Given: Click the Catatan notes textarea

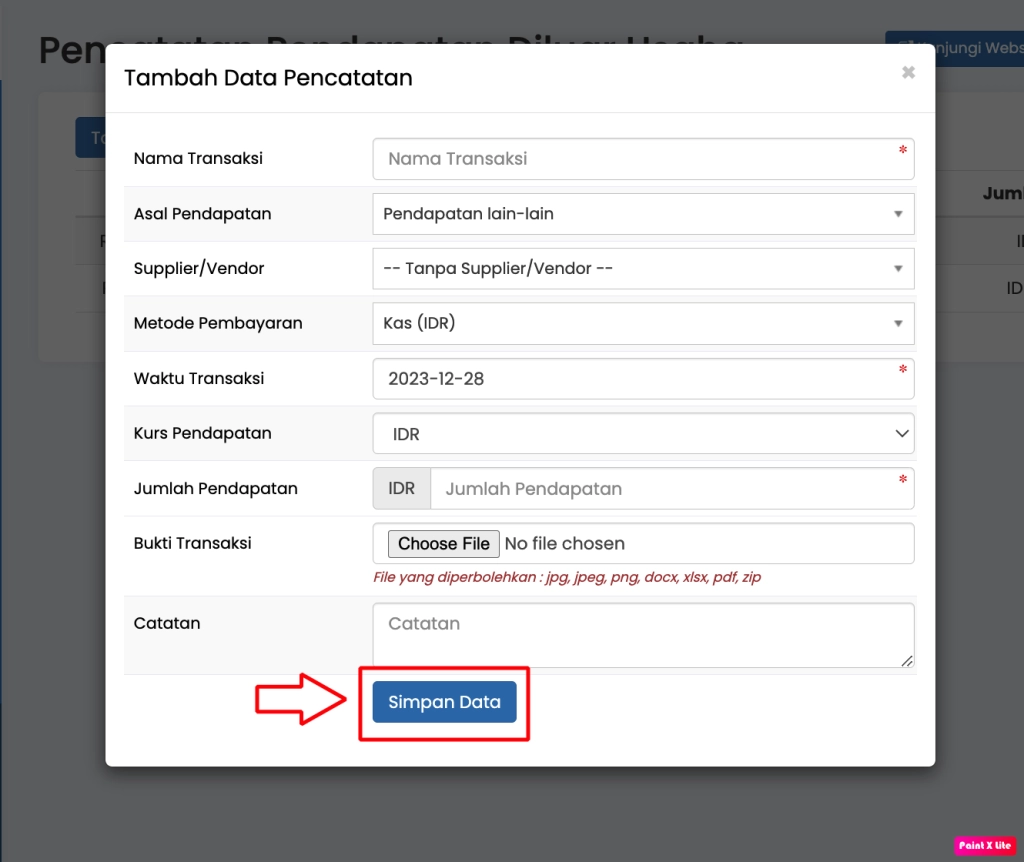Looking at the screenshot, I should click(642, 634).
